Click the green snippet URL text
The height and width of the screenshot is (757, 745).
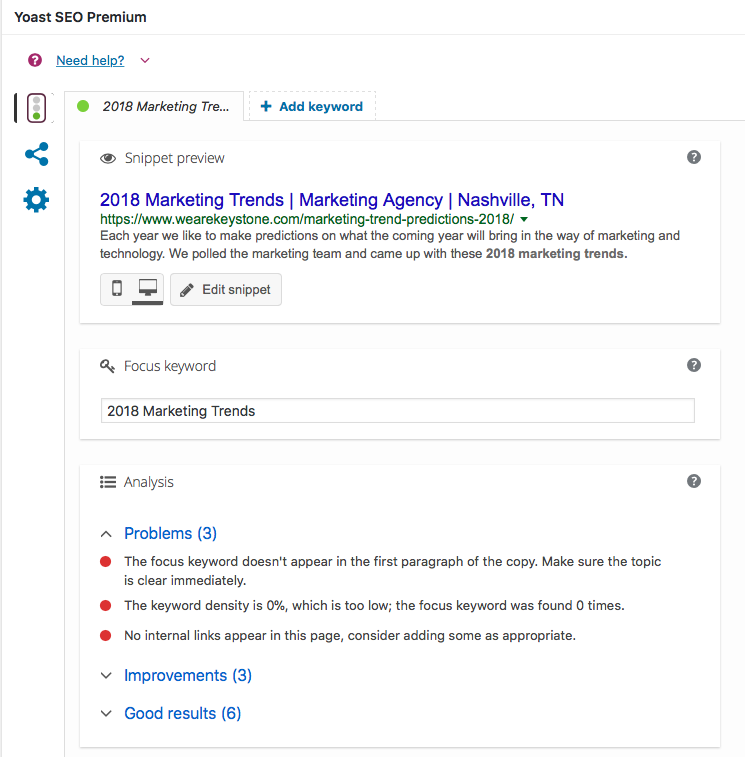point(307,219)
